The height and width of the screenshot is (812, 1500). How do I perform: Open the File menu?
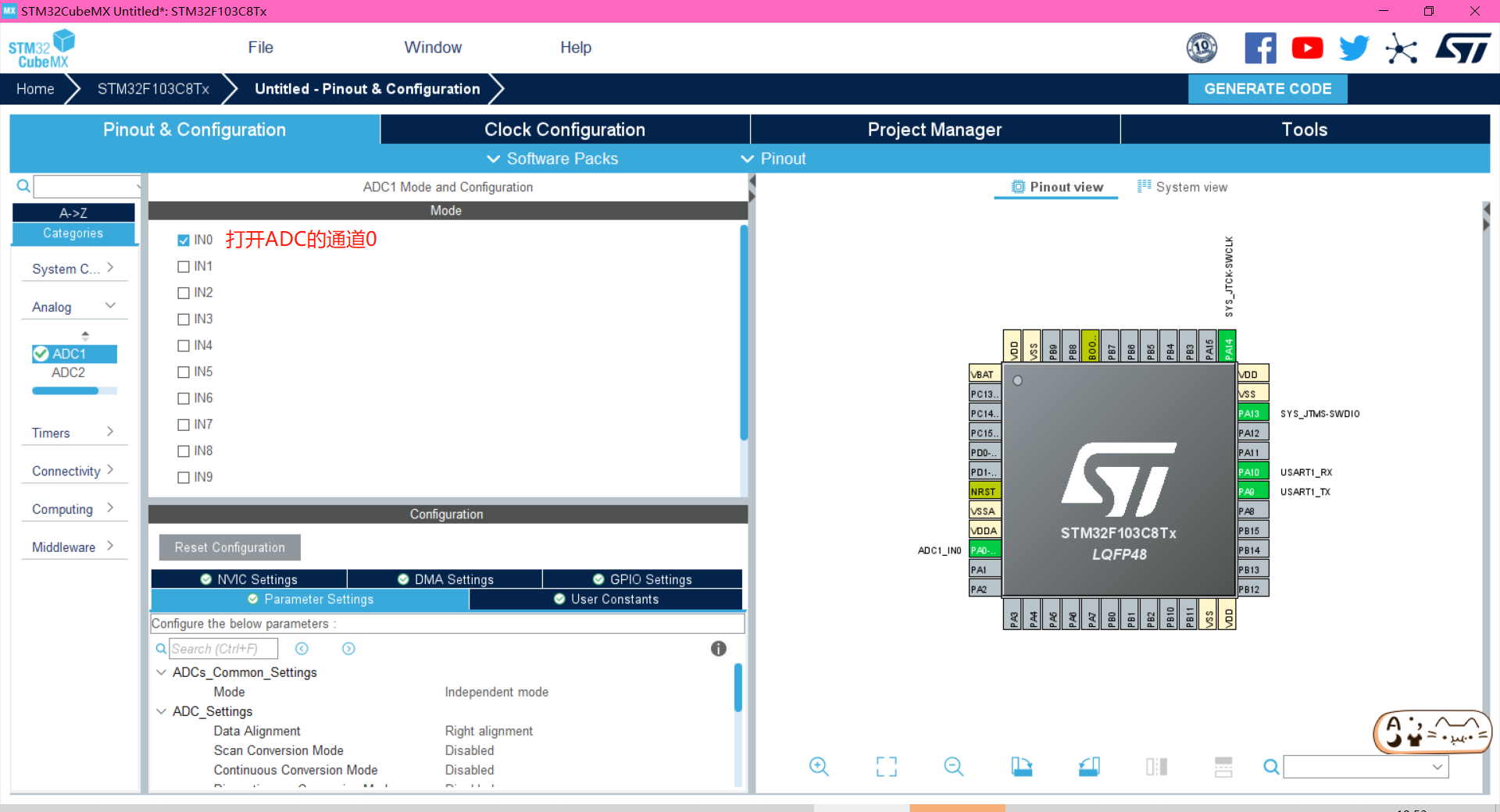(260, 48)
